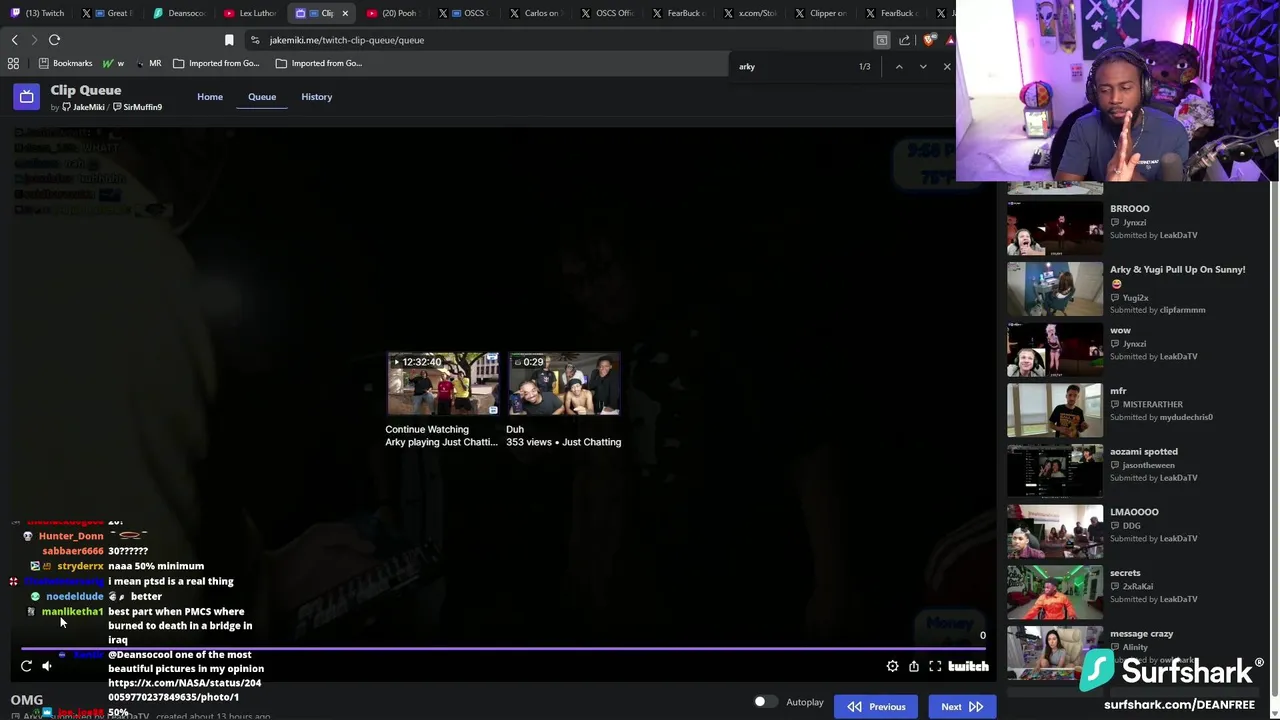
Task: Play the 'Duh' recommended clip thumbnail
Action: [564, 384]
